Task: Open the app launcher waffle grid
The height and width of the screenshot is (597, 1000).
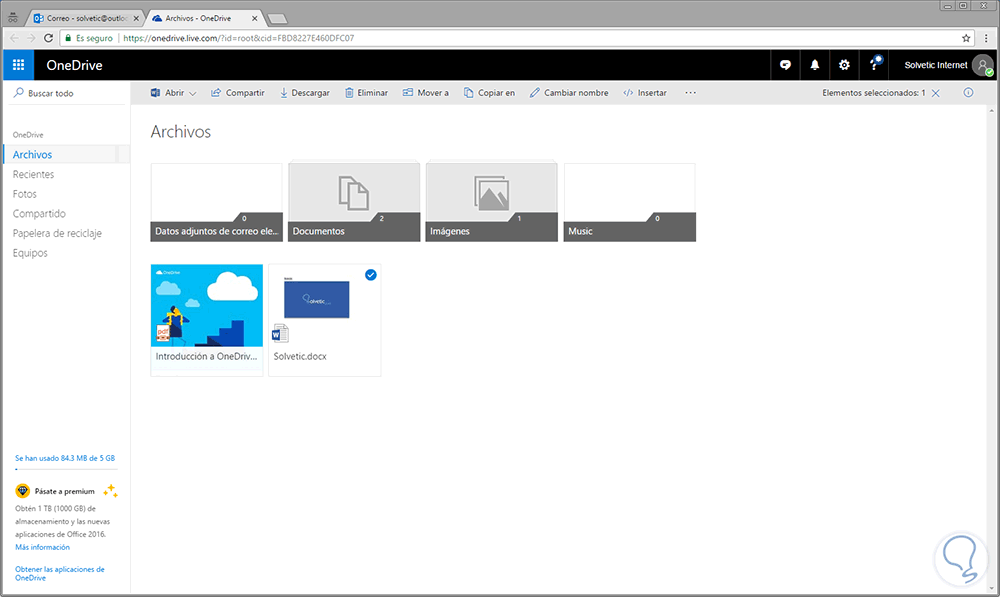Action: 18,65
